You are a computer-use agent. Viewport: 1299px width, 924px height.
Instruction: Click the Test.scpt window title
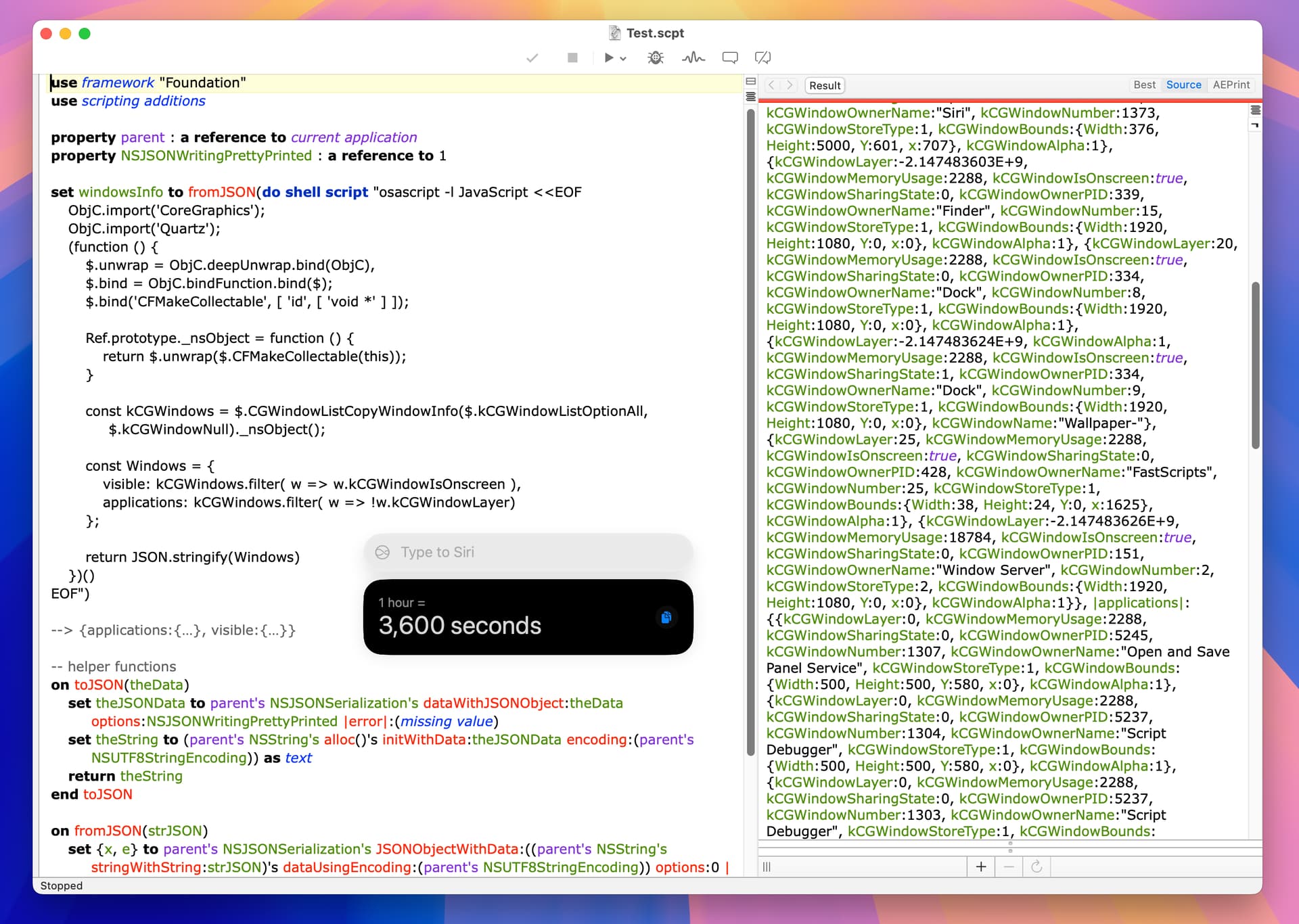(x=655, y=33)
